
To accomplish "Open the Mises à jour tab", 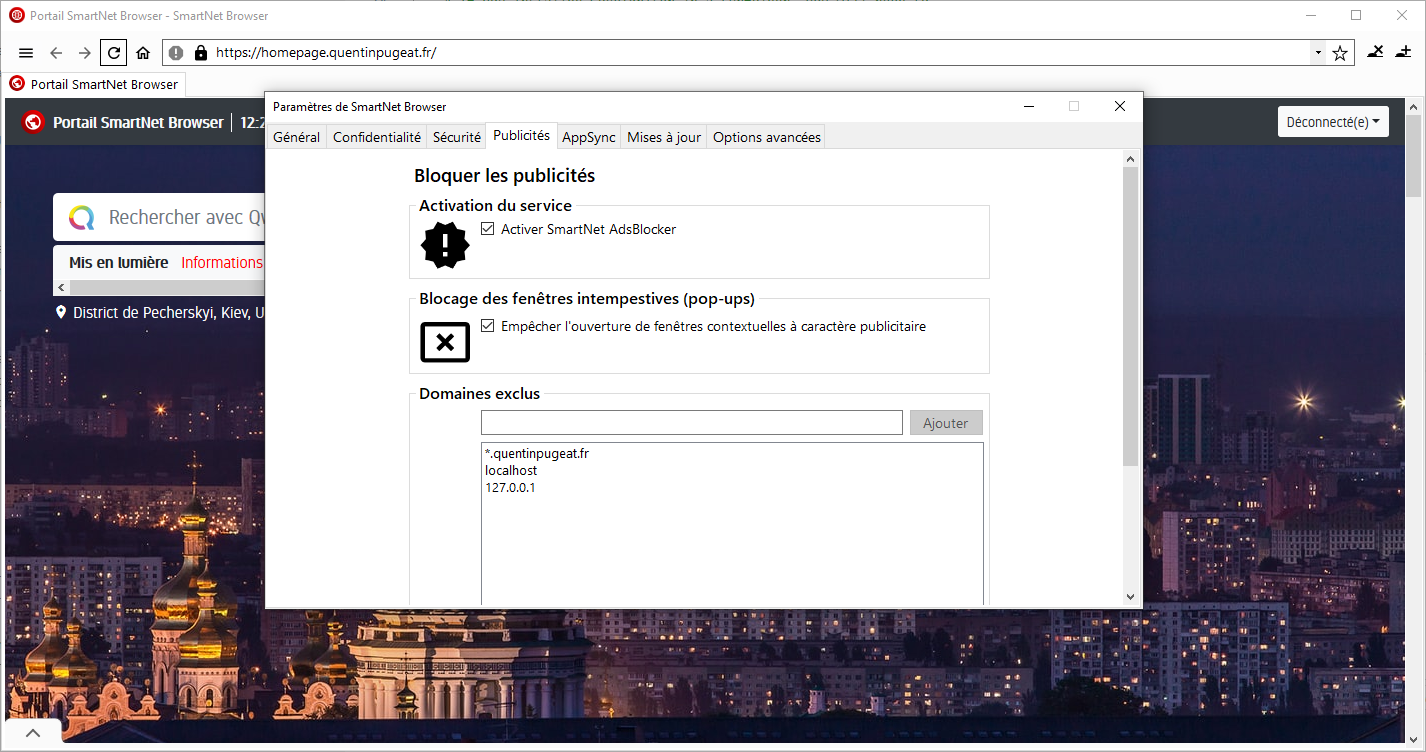I will click(x=664, y=137).
